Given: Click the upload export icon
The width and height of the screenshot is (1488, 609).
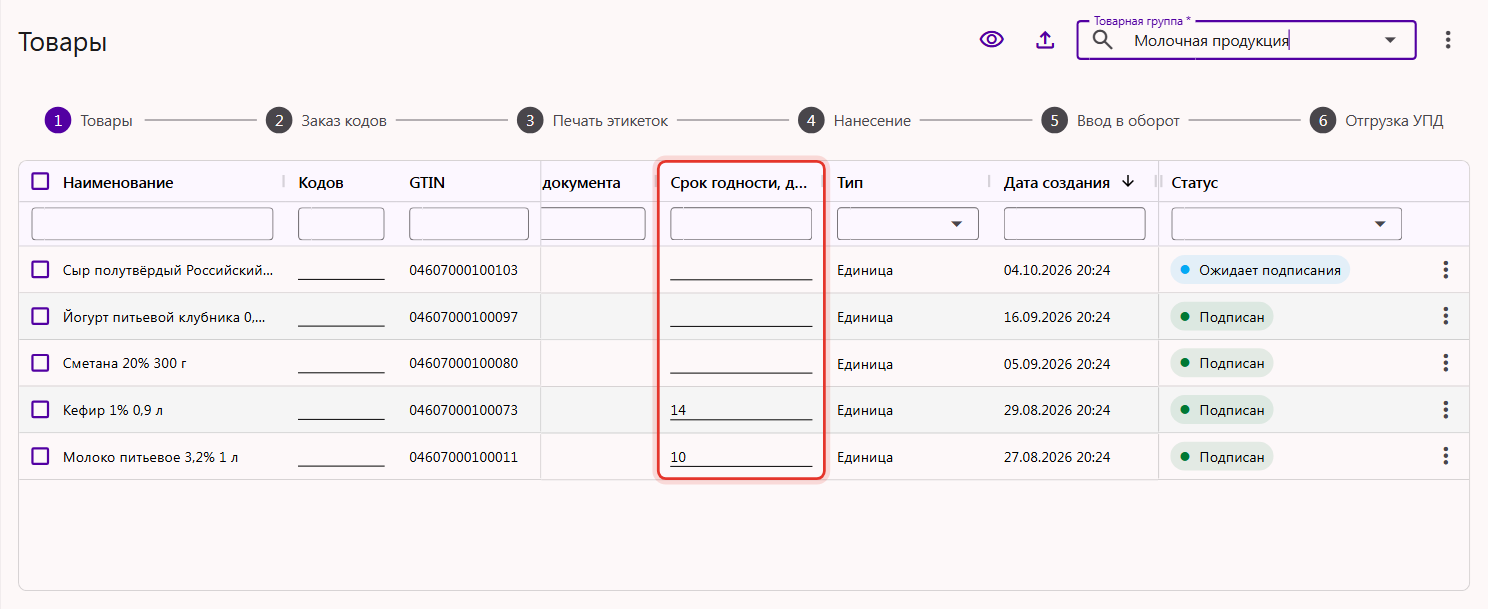Looking at the screenshot, I should pyautogui.click(x=1045, y=40).
